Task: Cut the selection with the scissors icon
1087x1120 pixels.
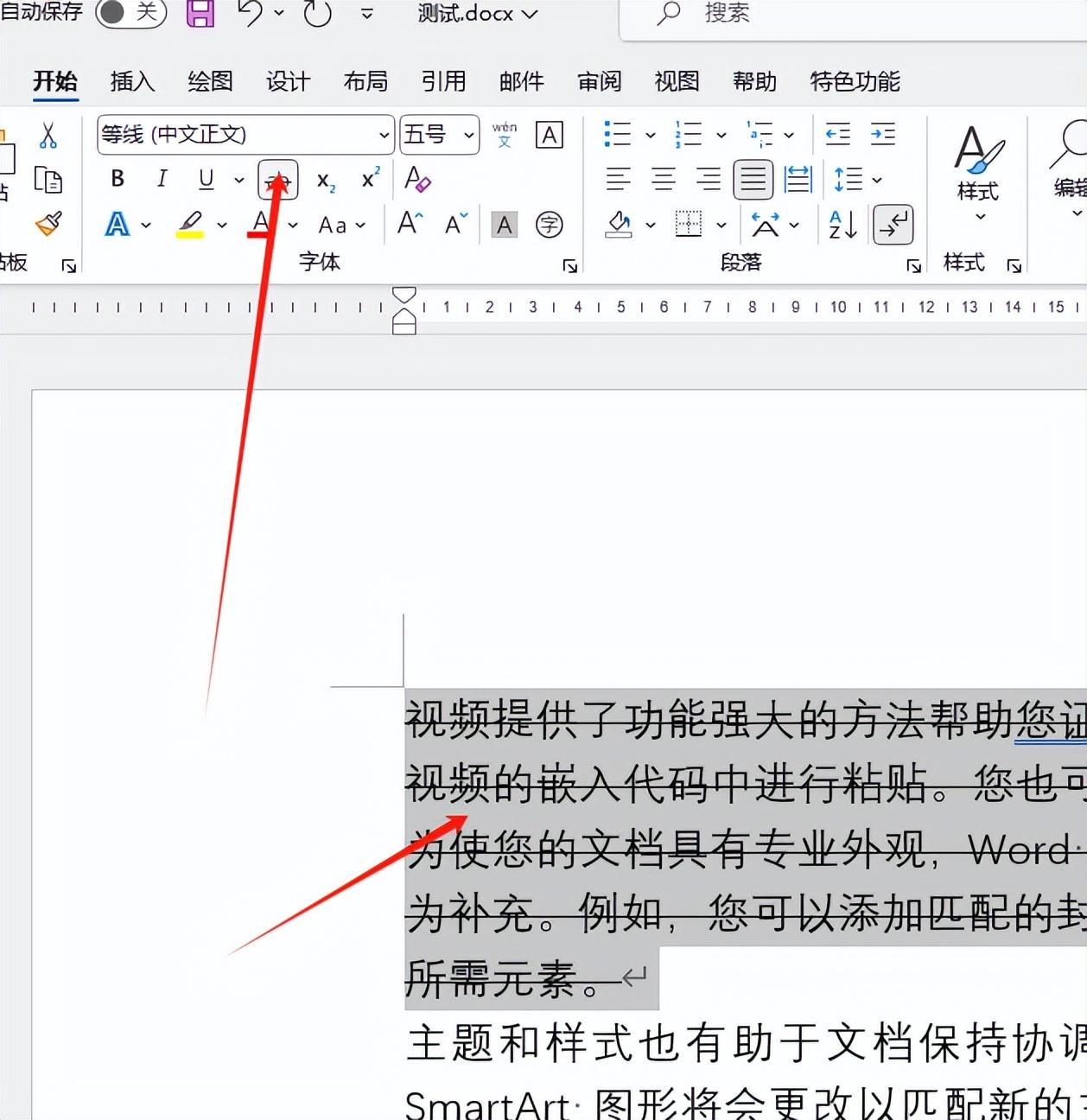Action: pyautogui.click(x=48, y=135)
